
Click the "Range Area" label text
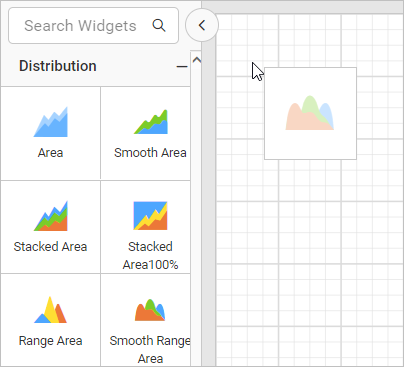coord(50,341)
